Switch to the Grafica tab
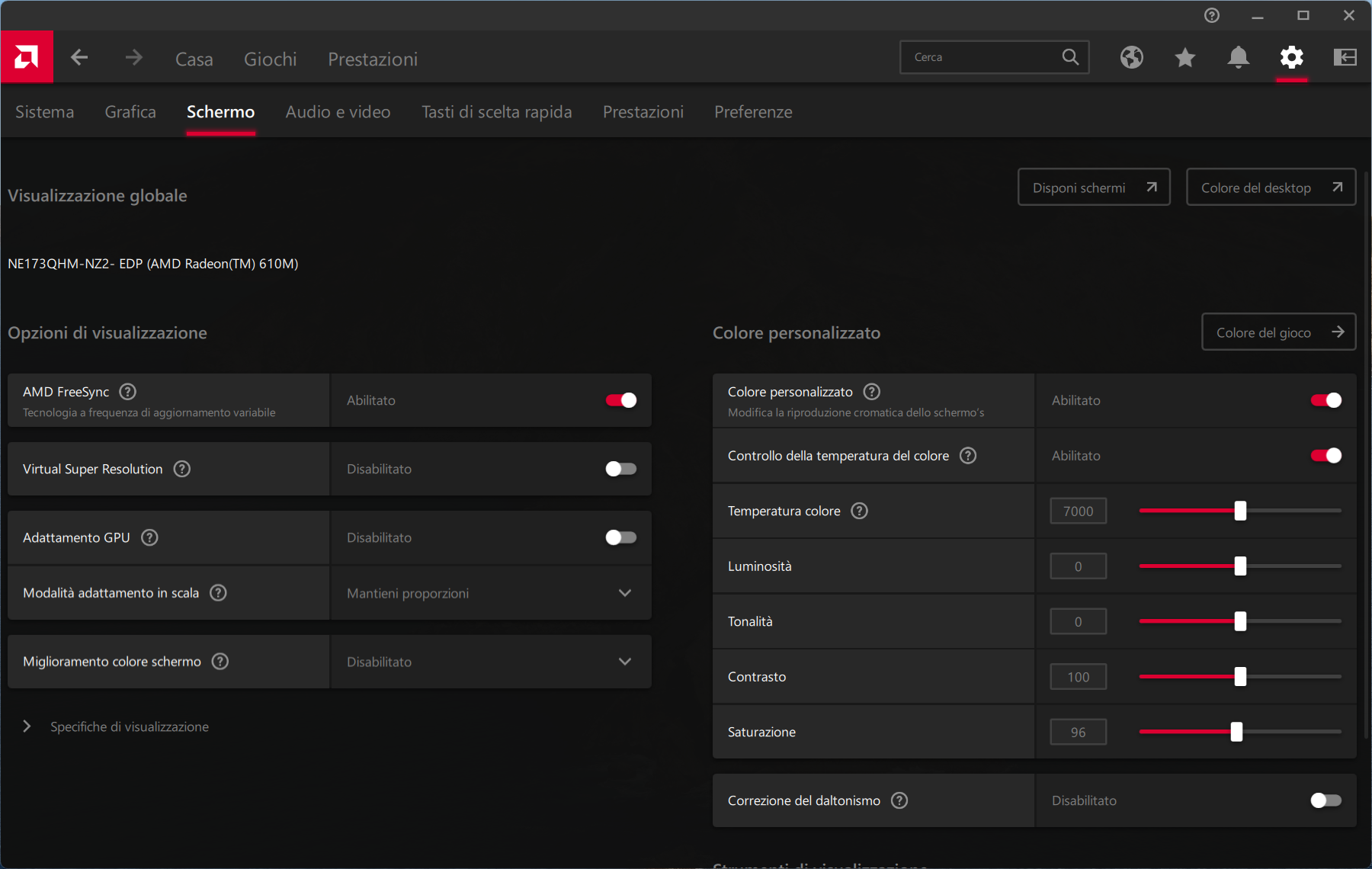This screenshot has height=869, width=1372. [130, 112]
